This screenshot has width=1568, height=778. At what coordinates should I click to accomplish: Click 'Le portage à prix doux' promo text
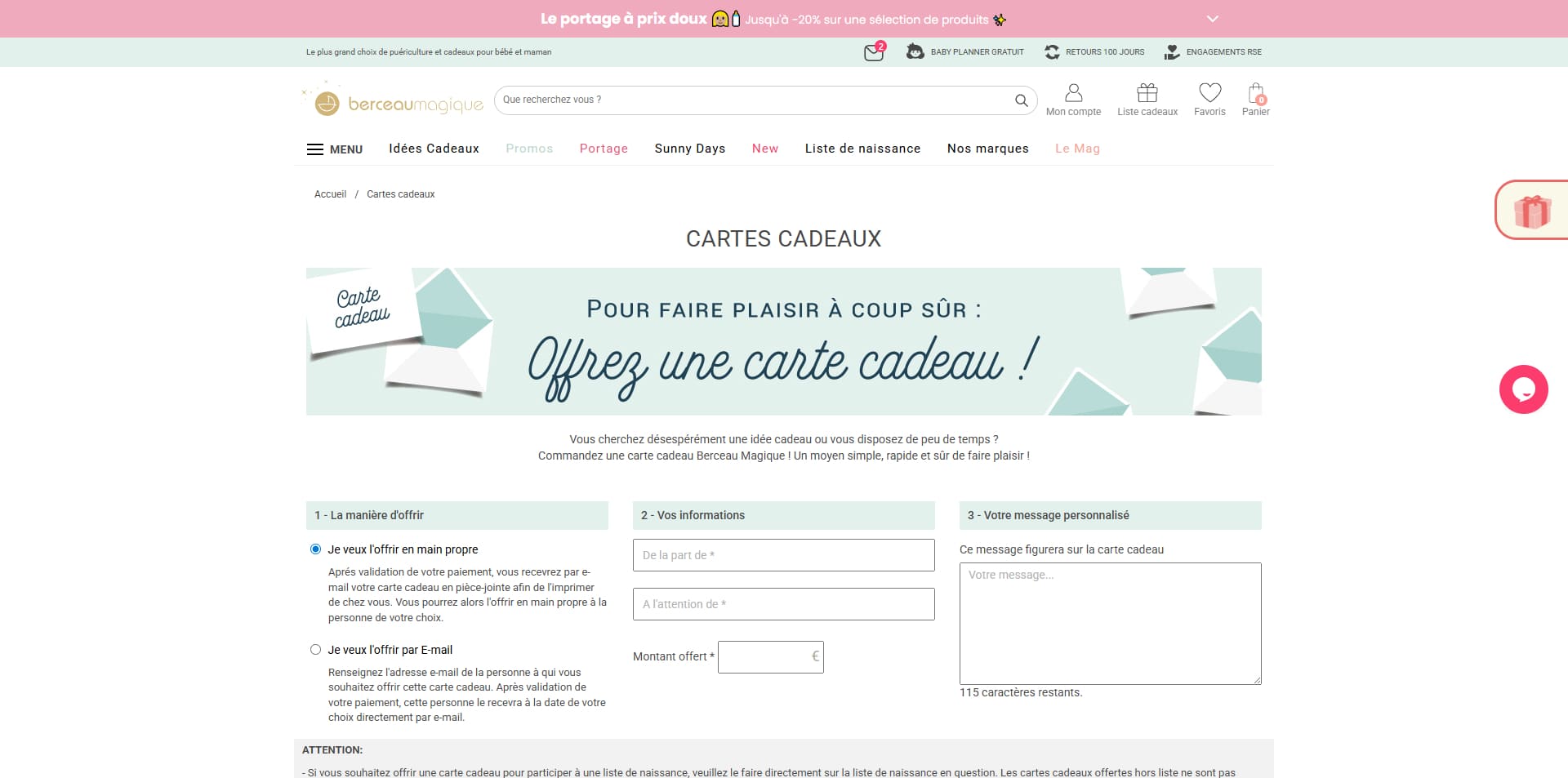tap(623, 19)
